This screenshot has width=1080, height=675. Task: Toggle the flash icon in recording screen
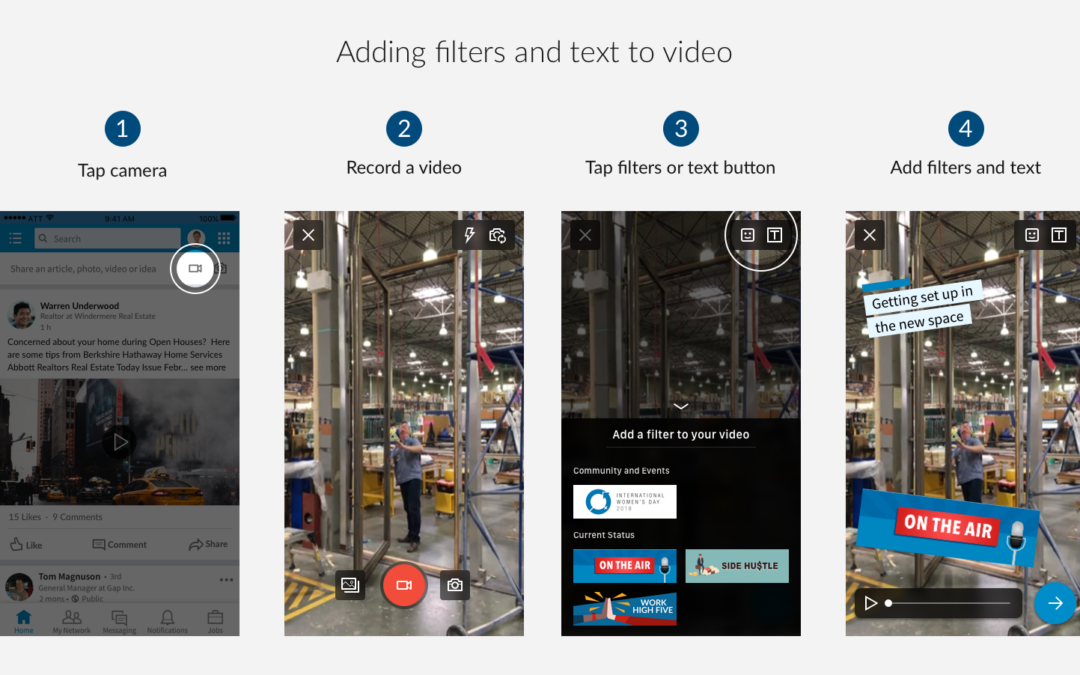469,235
